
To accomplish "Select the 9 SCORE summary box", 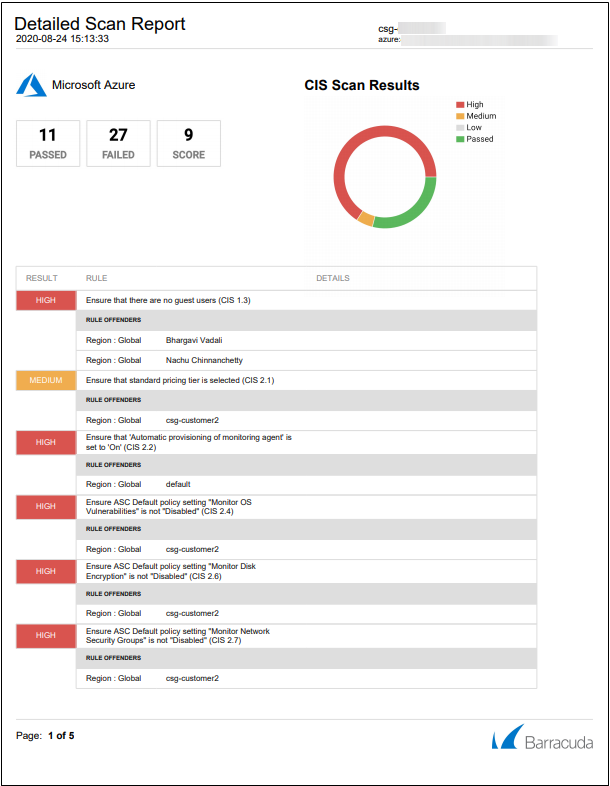I will coord(189,143).
